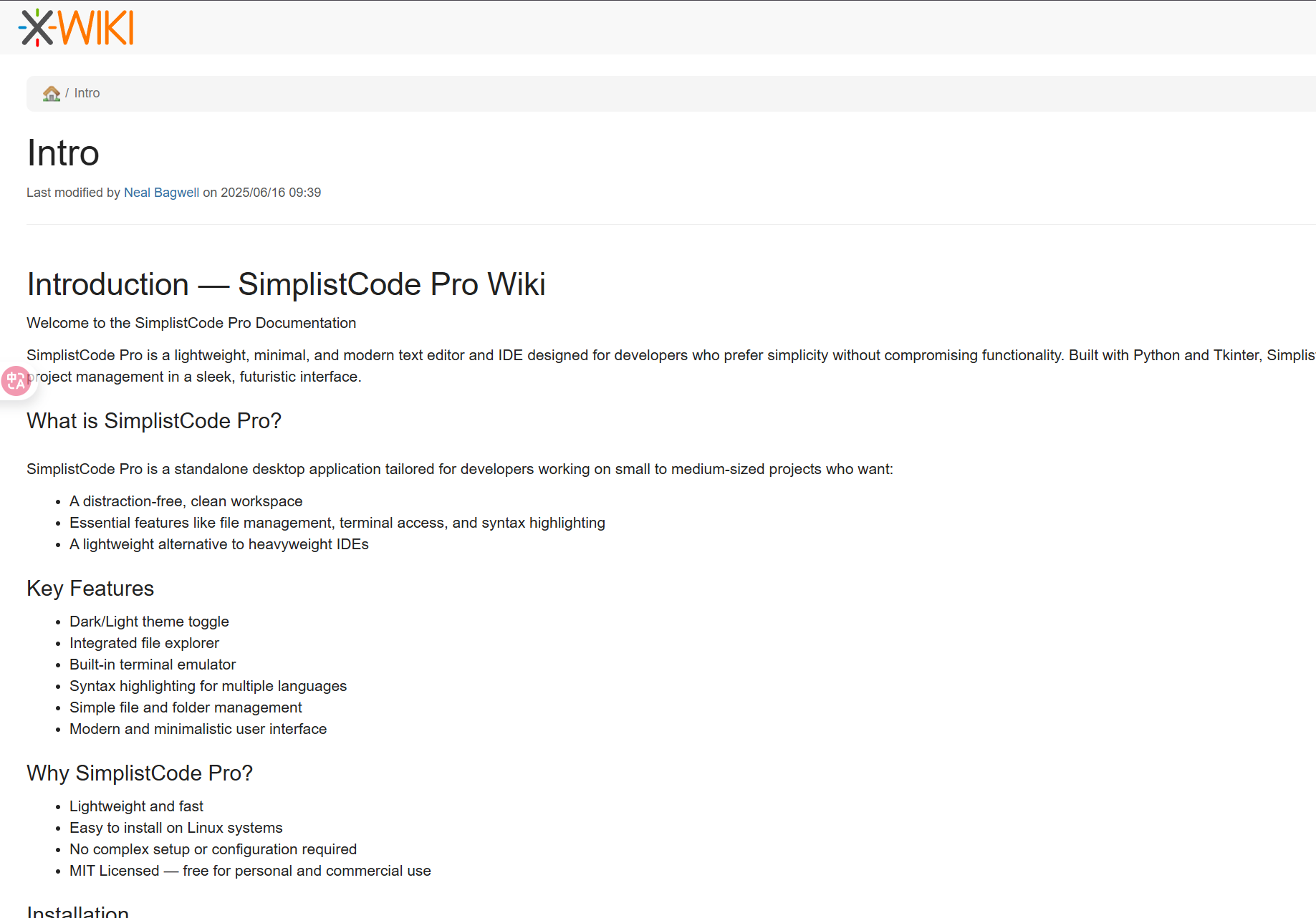Image resolution: width=1316 pixels, height=918 pixels.
Task: Click the 'Easy to install on Linux systems' item
Action: [176, 828]
